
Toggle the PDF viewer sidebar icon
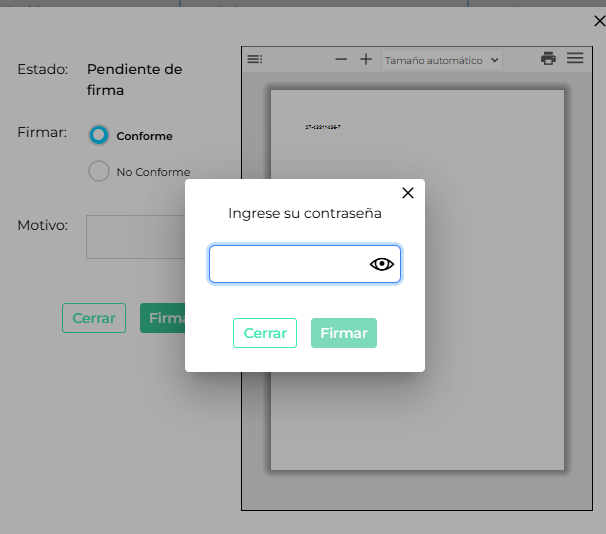pyautogui.click(x=255, y=59)
